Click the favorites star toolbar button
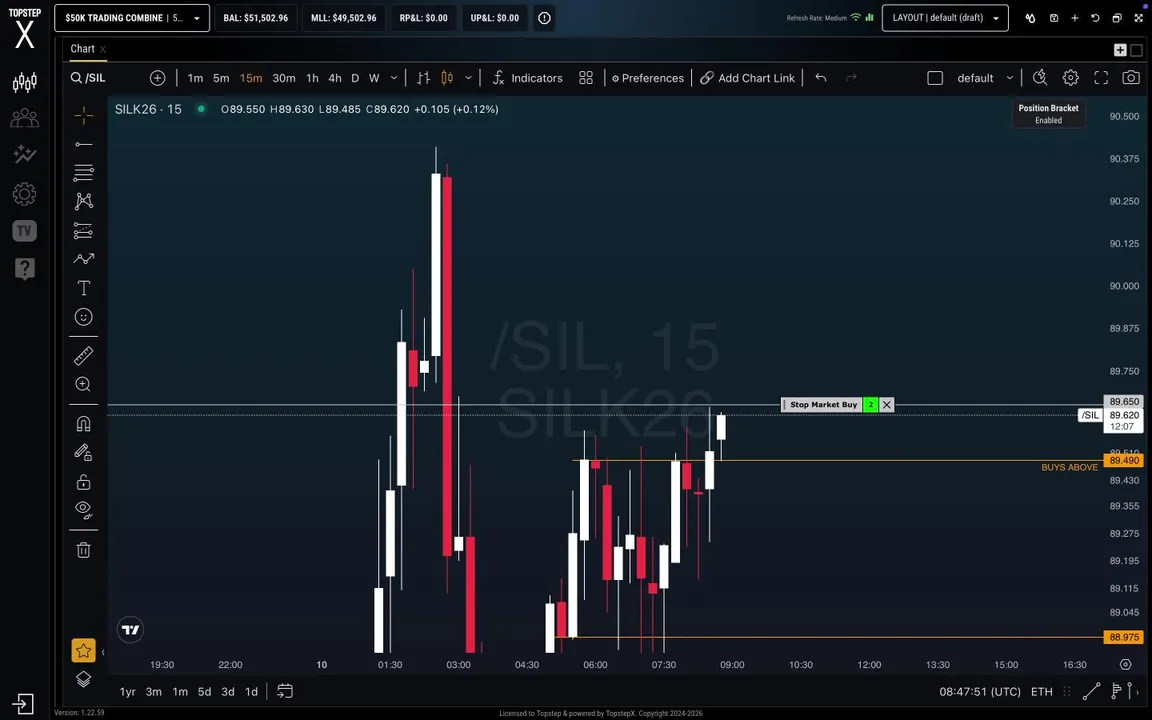 pyautogui.click(x=84, y=650)
